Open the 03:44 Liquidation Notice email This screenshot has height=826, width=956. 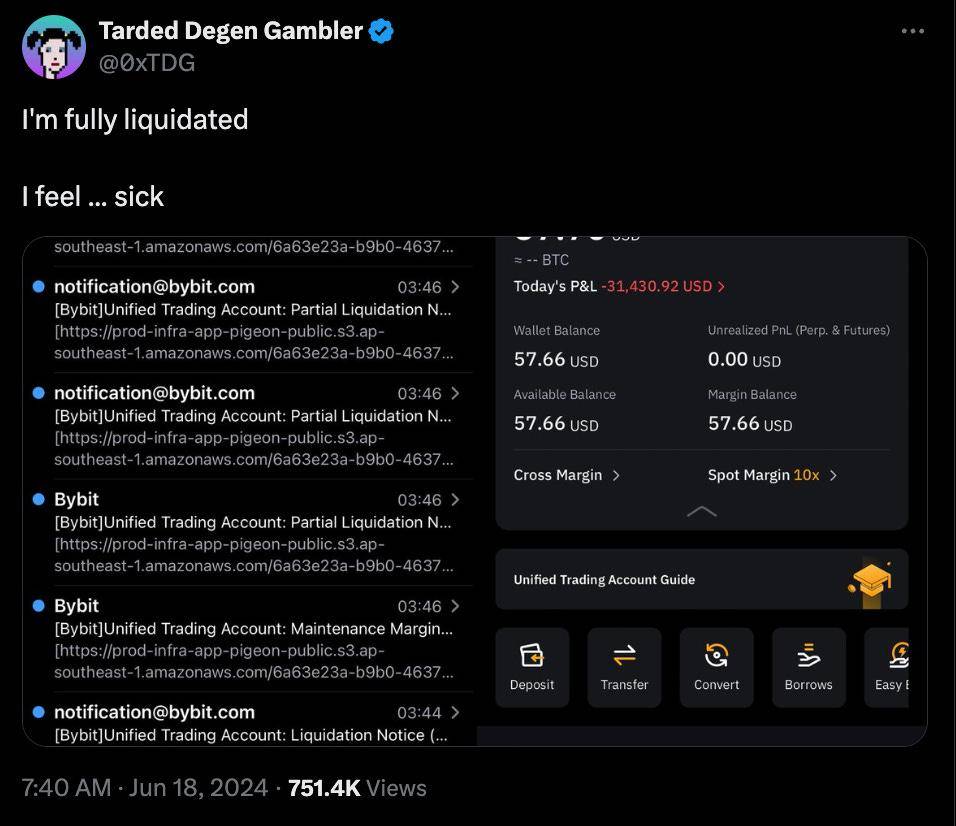click(247, 723)
